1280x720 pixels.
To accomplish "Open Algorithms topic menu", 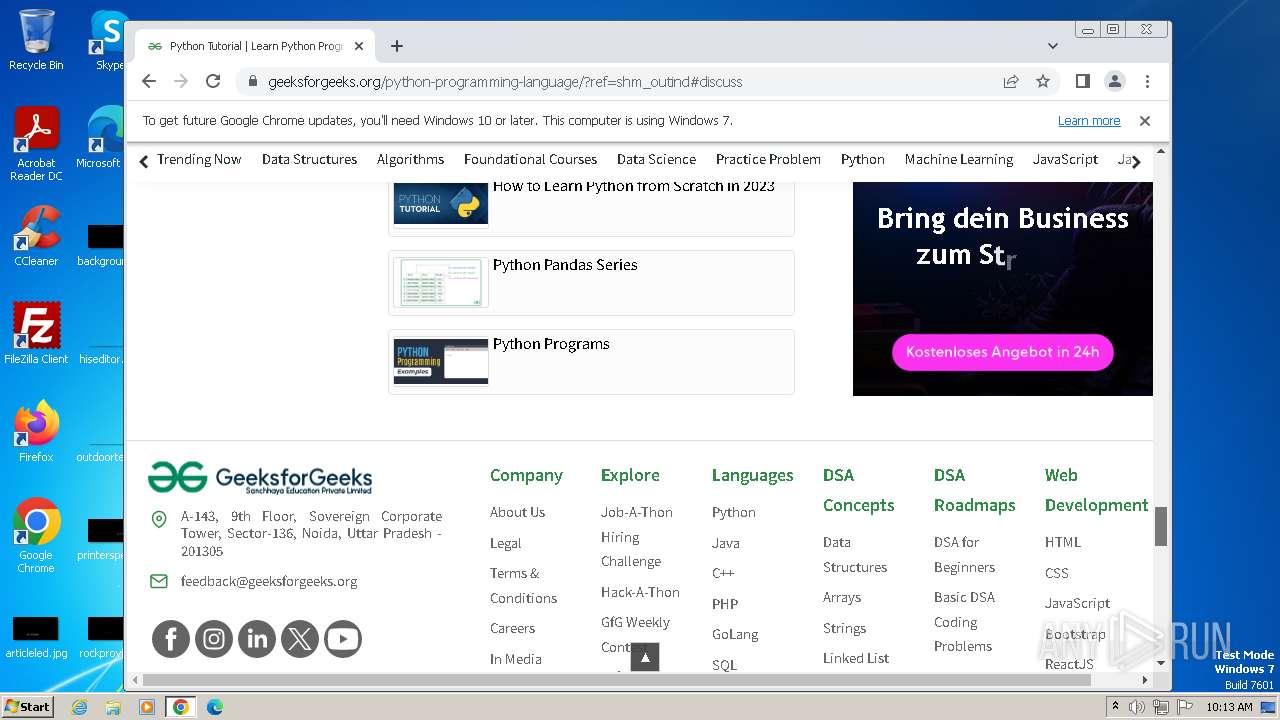I will [x=410, y=160].
